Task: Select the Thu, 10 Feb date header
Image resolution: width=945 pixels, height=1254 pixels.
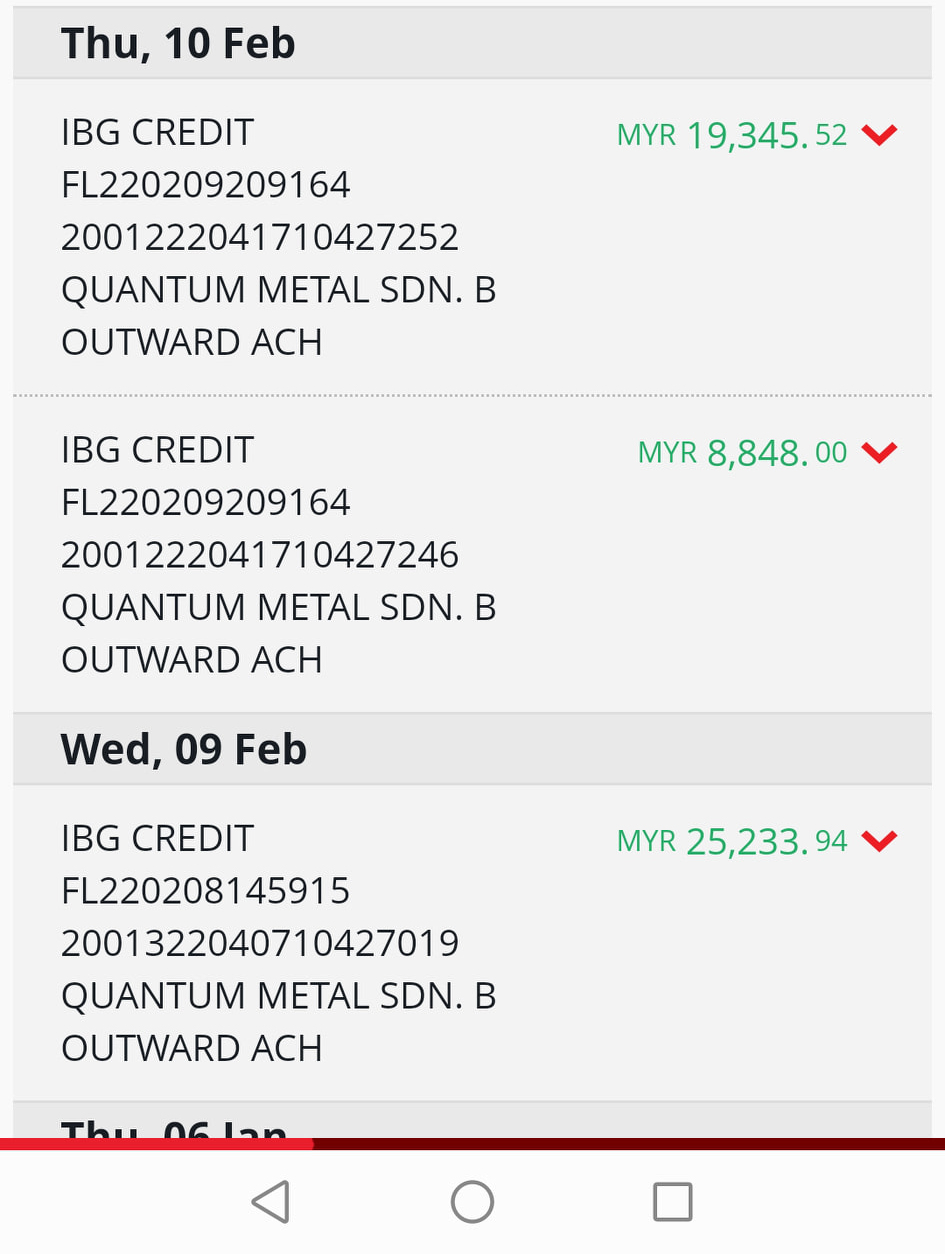Action: coord(178,44)
